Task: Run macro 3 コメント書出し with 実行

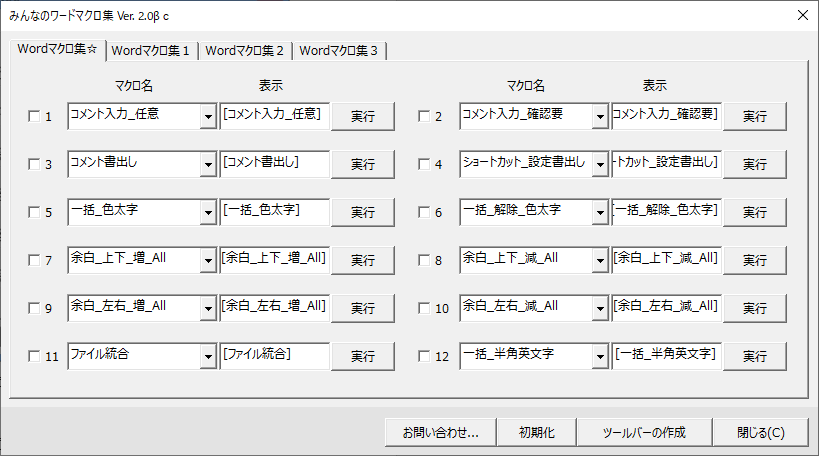Action: tap(363, 165)
